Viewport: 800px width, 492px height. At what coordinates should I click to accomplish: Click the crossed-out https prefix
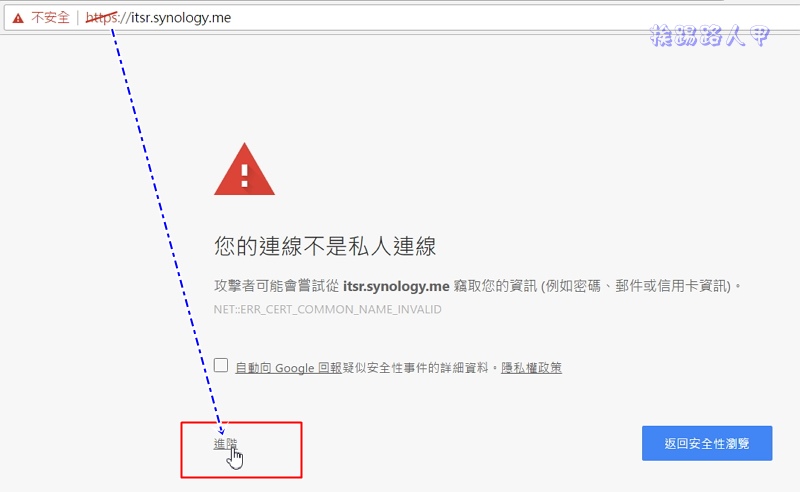101,18
